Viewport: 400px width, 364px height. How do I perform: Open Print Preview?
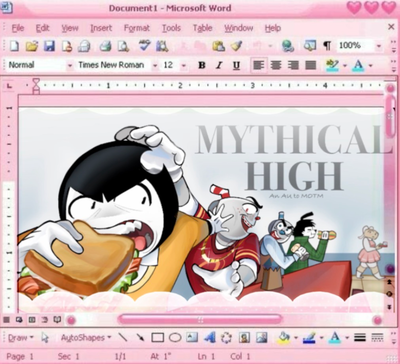click(x=123, y=46)
